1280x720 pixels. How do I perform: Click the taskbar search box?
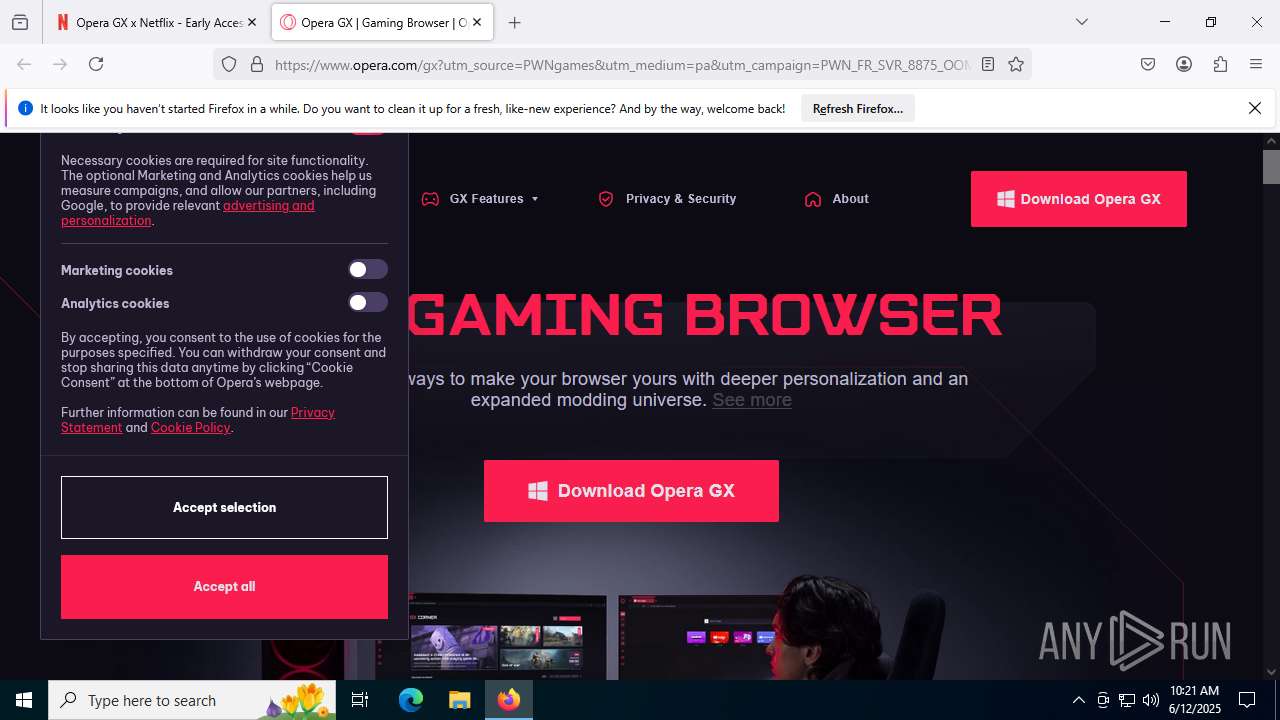[x=192, y=700]
